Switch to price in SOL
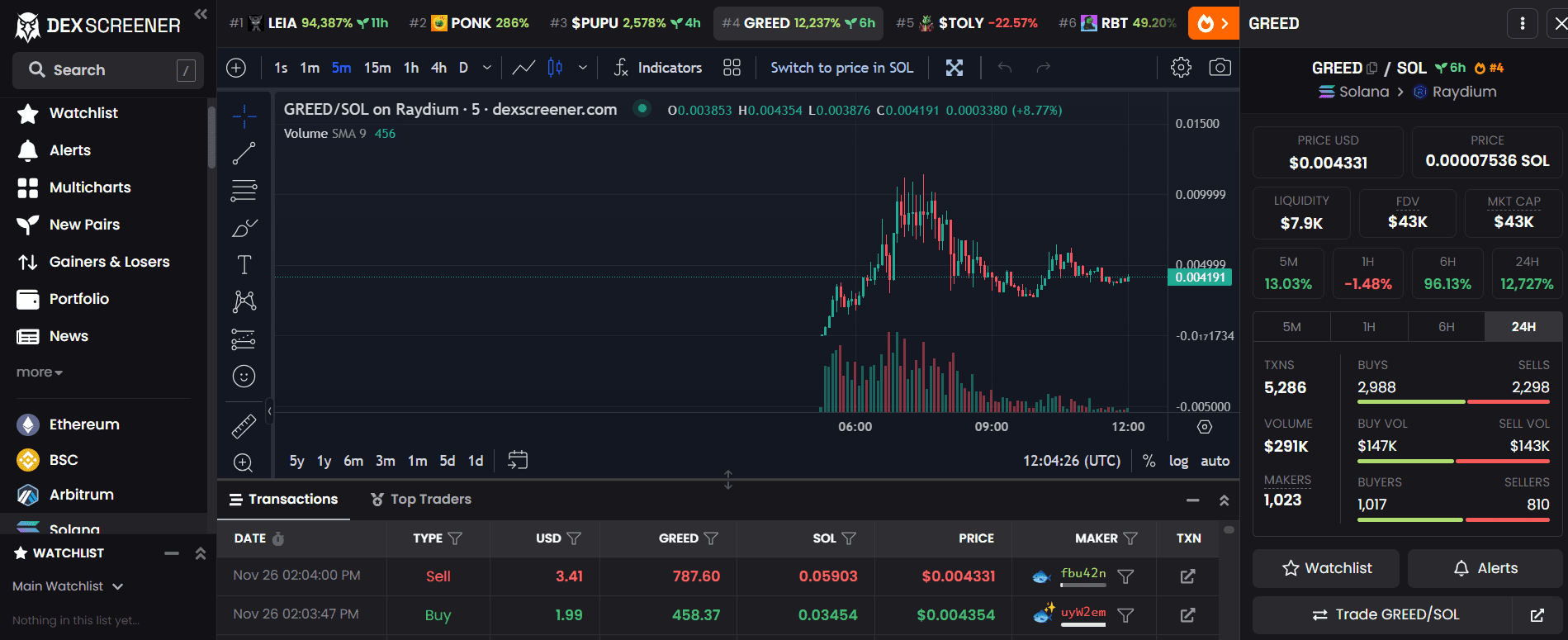Image resolution: width=1568 pixels, height=640 pixels. coord(841,68)
